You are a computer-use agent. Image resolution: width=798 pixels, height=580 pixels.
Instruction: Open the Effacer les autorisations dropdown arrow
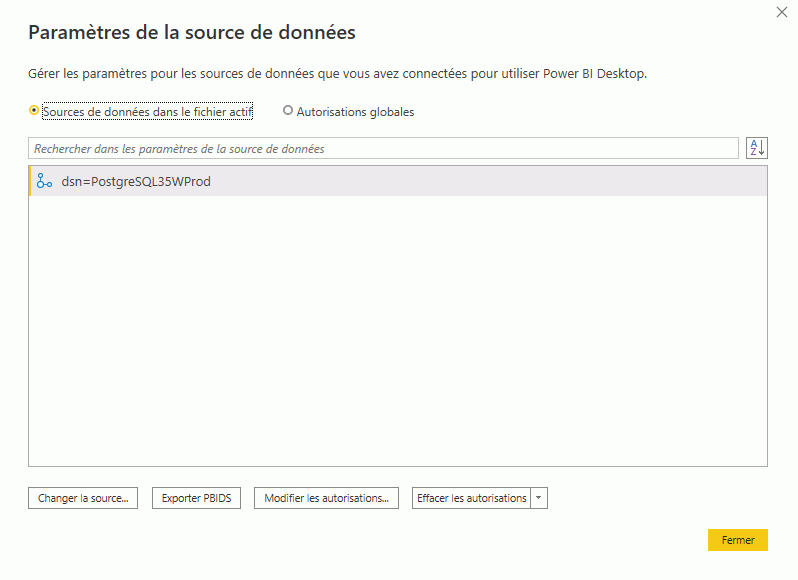click(539, 498)
